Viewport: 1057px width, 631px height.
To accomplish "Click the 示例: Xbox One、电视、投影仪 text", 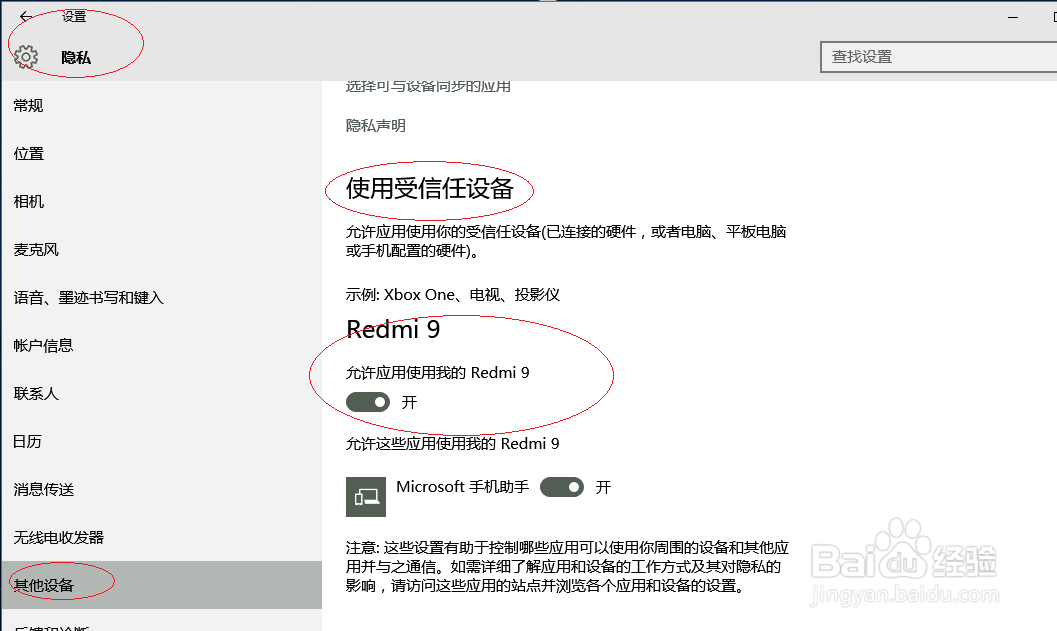I will (x=452, y=295).
